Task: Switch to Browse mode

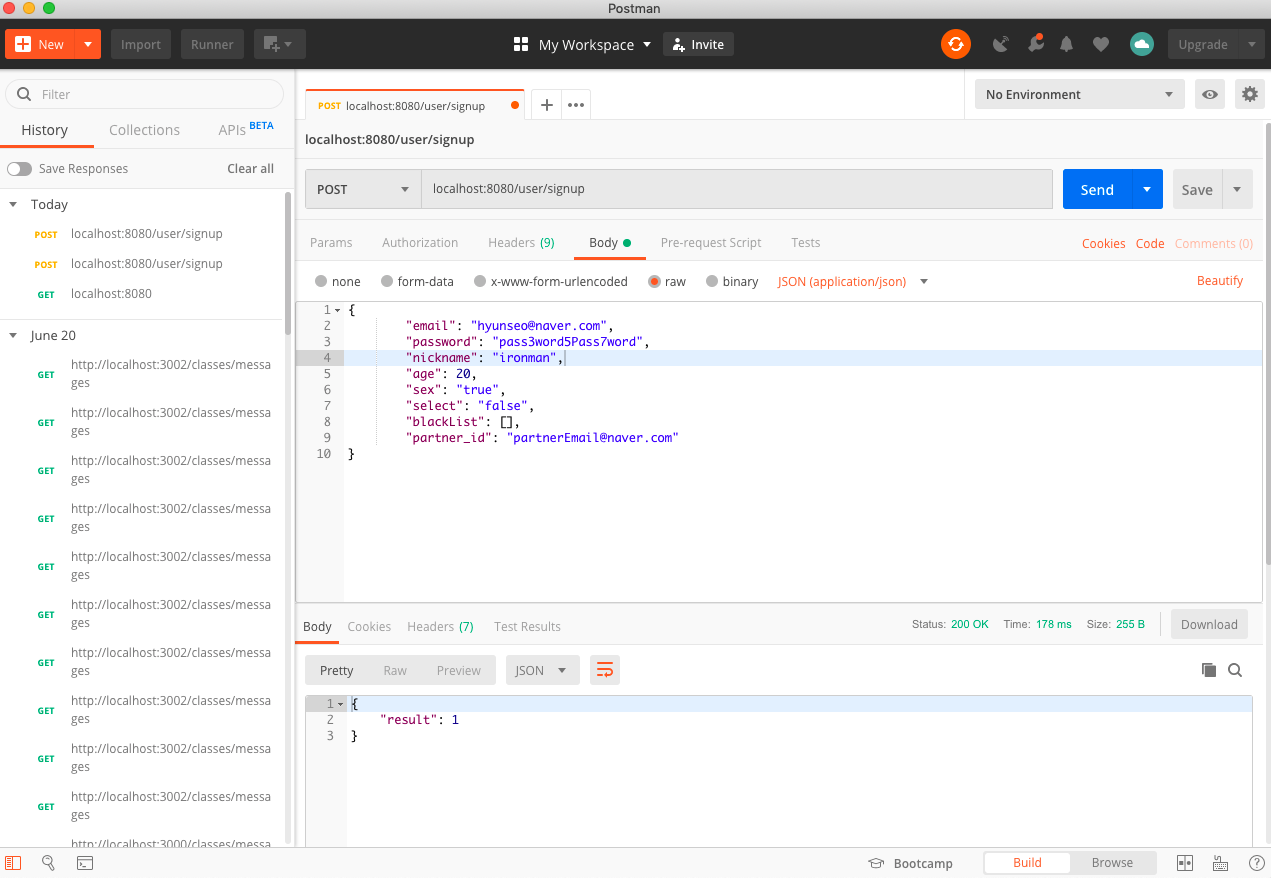Action: pyautogui.click(x=1112, y=862)
